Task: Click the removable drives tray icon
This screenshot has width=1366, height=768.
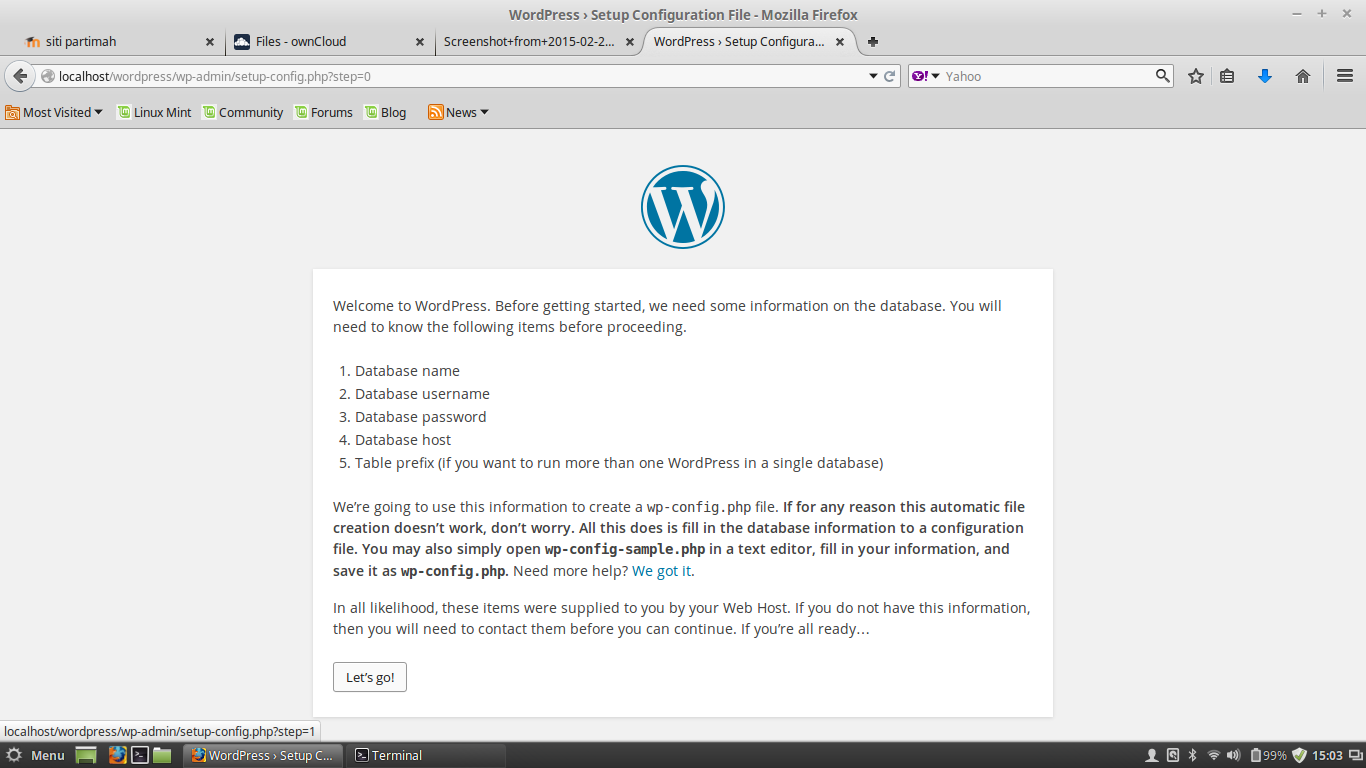Action: (1173, 755)
